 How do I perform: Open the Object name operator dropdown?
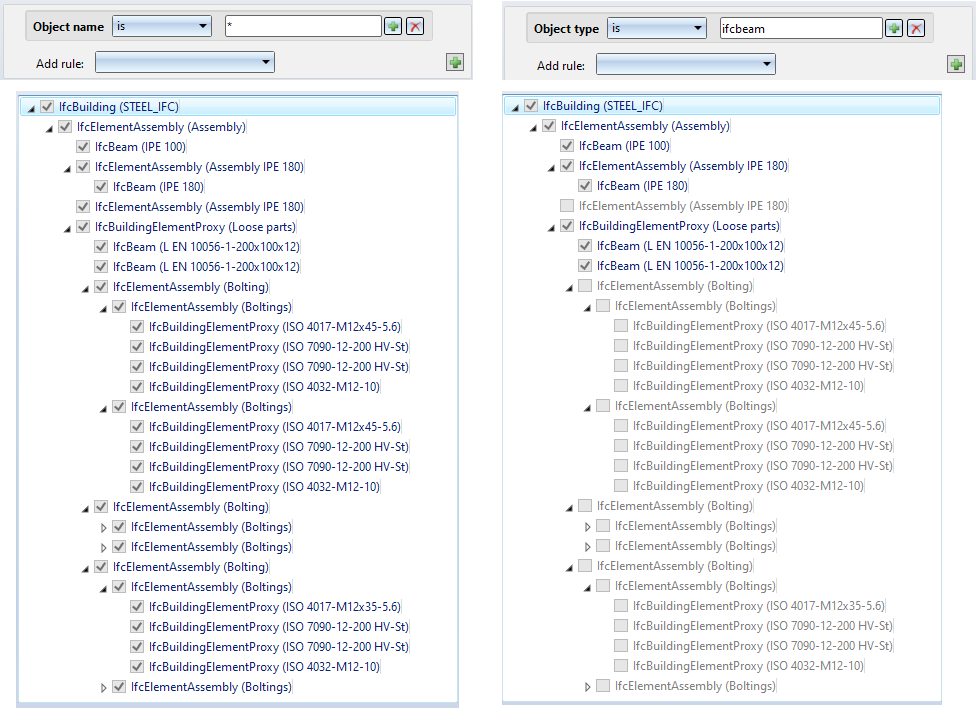(162, 26)
